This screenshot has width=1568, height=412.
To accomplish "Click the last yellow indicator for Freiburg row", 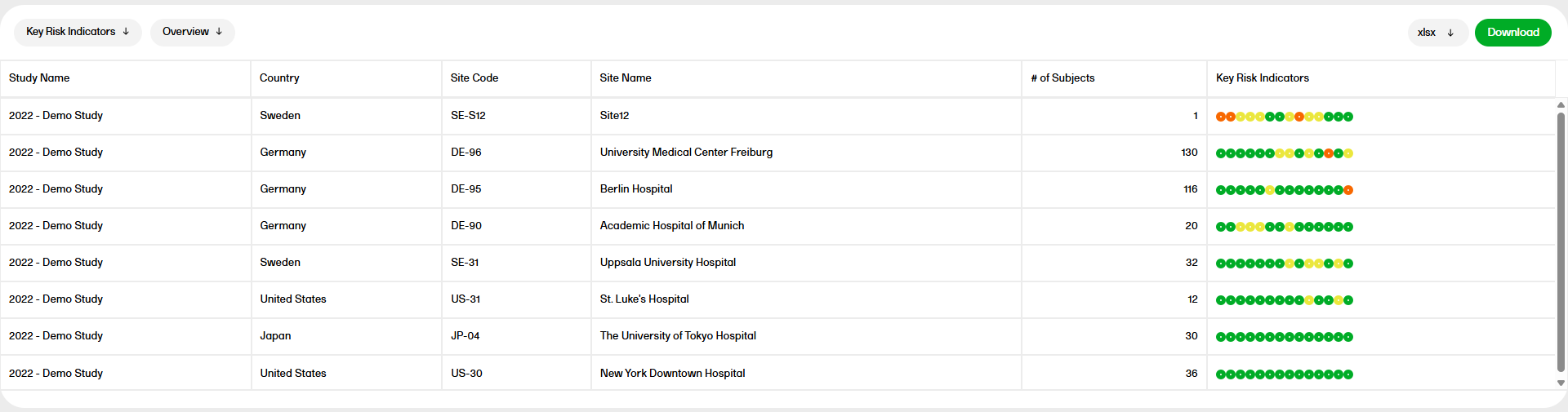I will click(1348, 153).
